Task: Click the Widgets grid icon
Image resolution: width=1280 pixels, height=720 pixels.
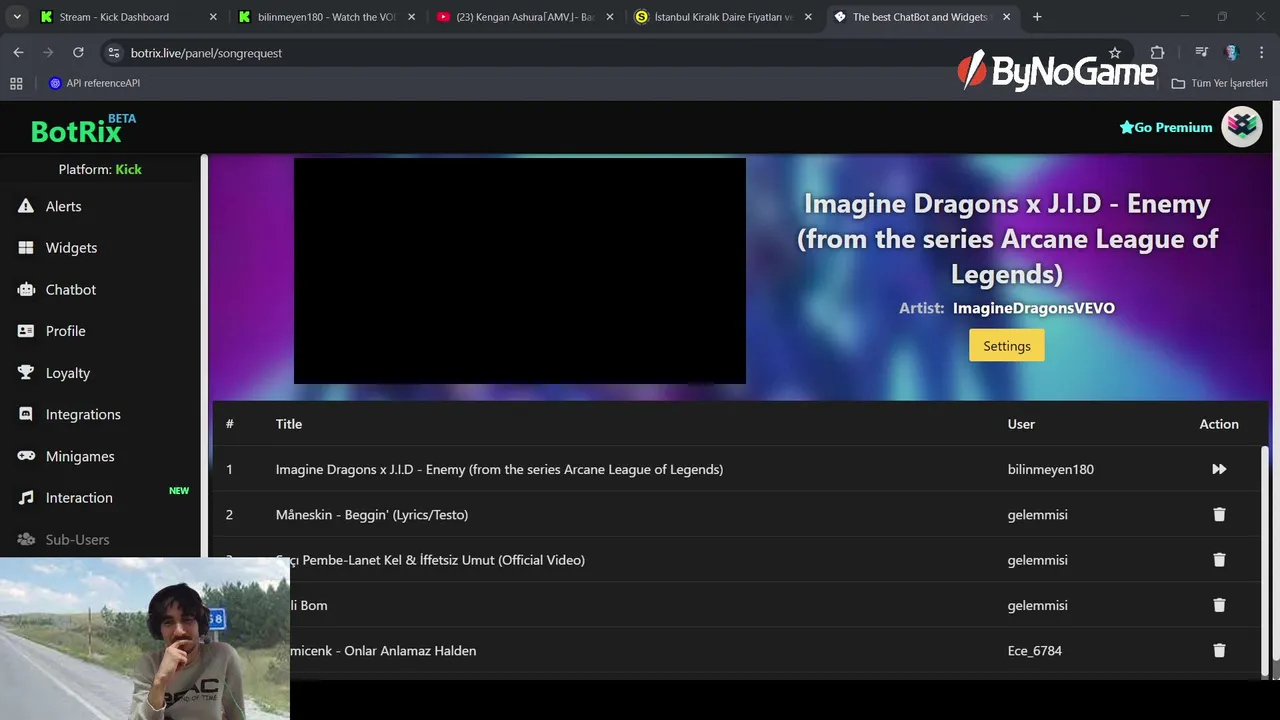Action: coord(26,248)
